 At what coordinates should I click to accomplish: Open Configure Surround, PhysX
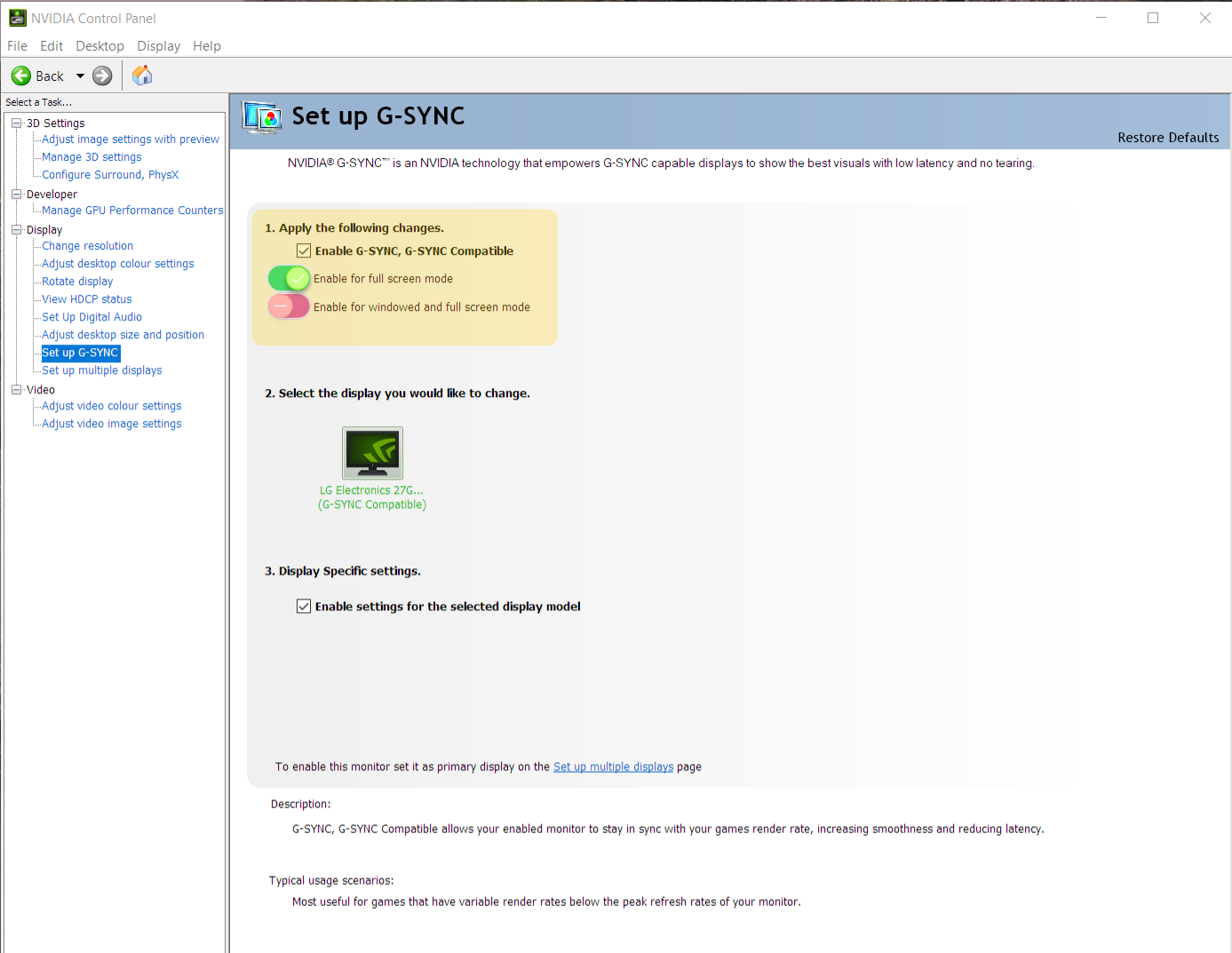pyautogui.click(x=110, y=175)
